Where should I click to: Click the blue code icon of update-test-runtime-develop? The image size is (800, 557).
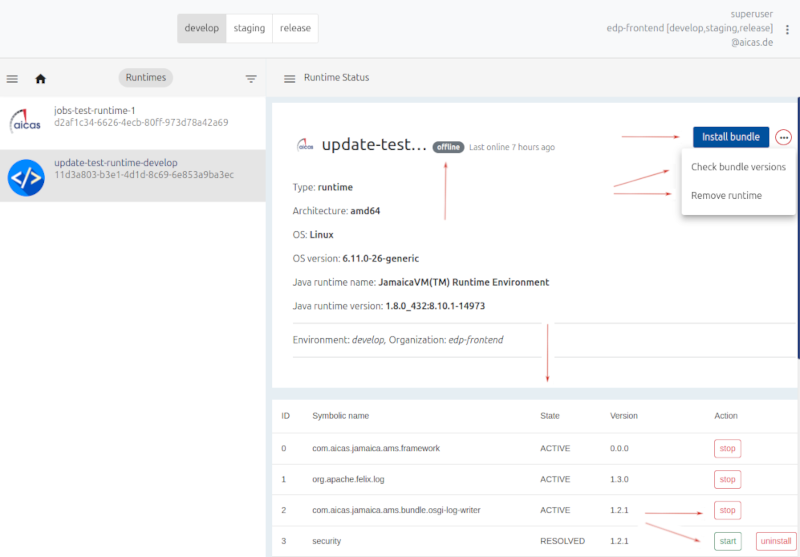25,176
